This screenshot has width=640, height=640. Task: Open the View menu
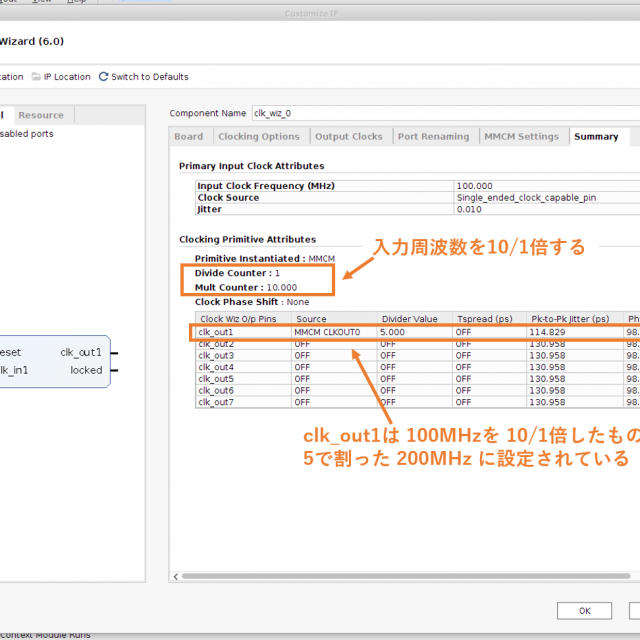click(x=42, y=2)
